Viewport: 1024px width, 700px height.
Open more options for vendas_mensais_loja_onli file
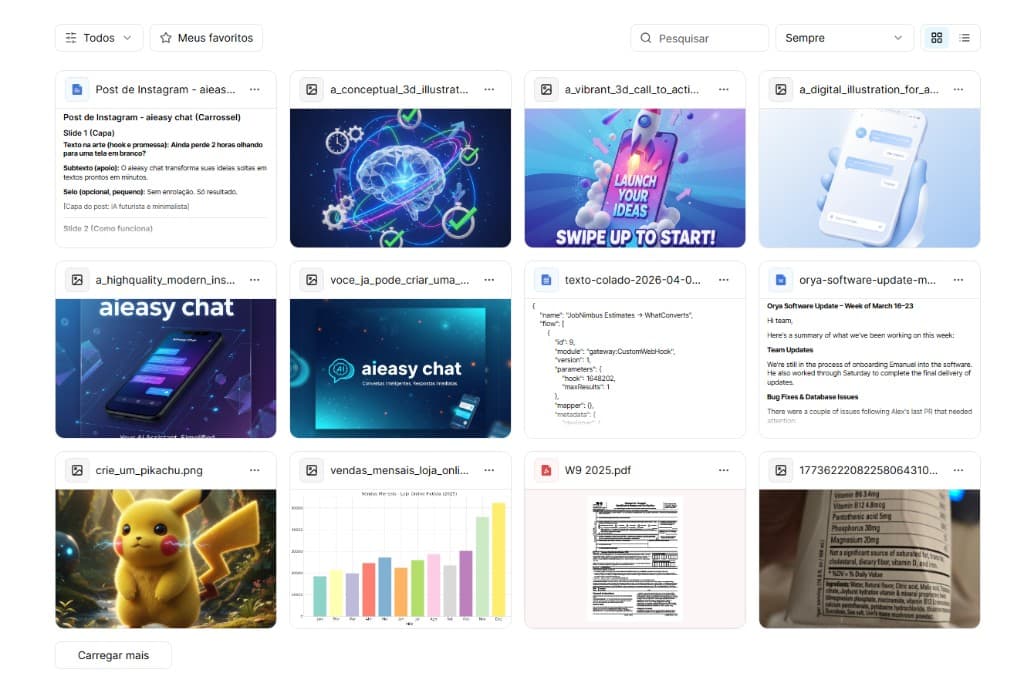point(489,470)
